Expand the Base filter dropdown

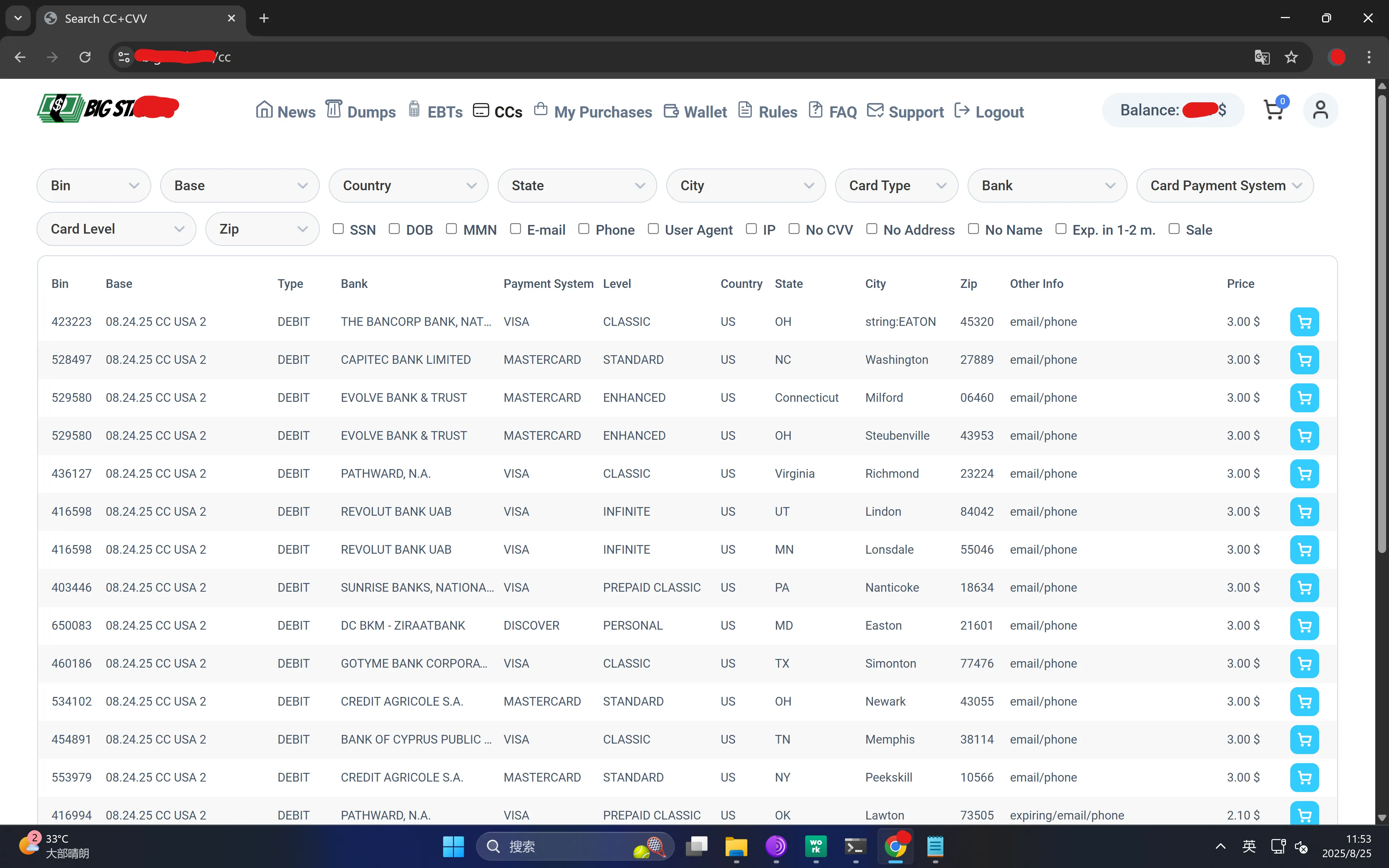pos(240,186)
